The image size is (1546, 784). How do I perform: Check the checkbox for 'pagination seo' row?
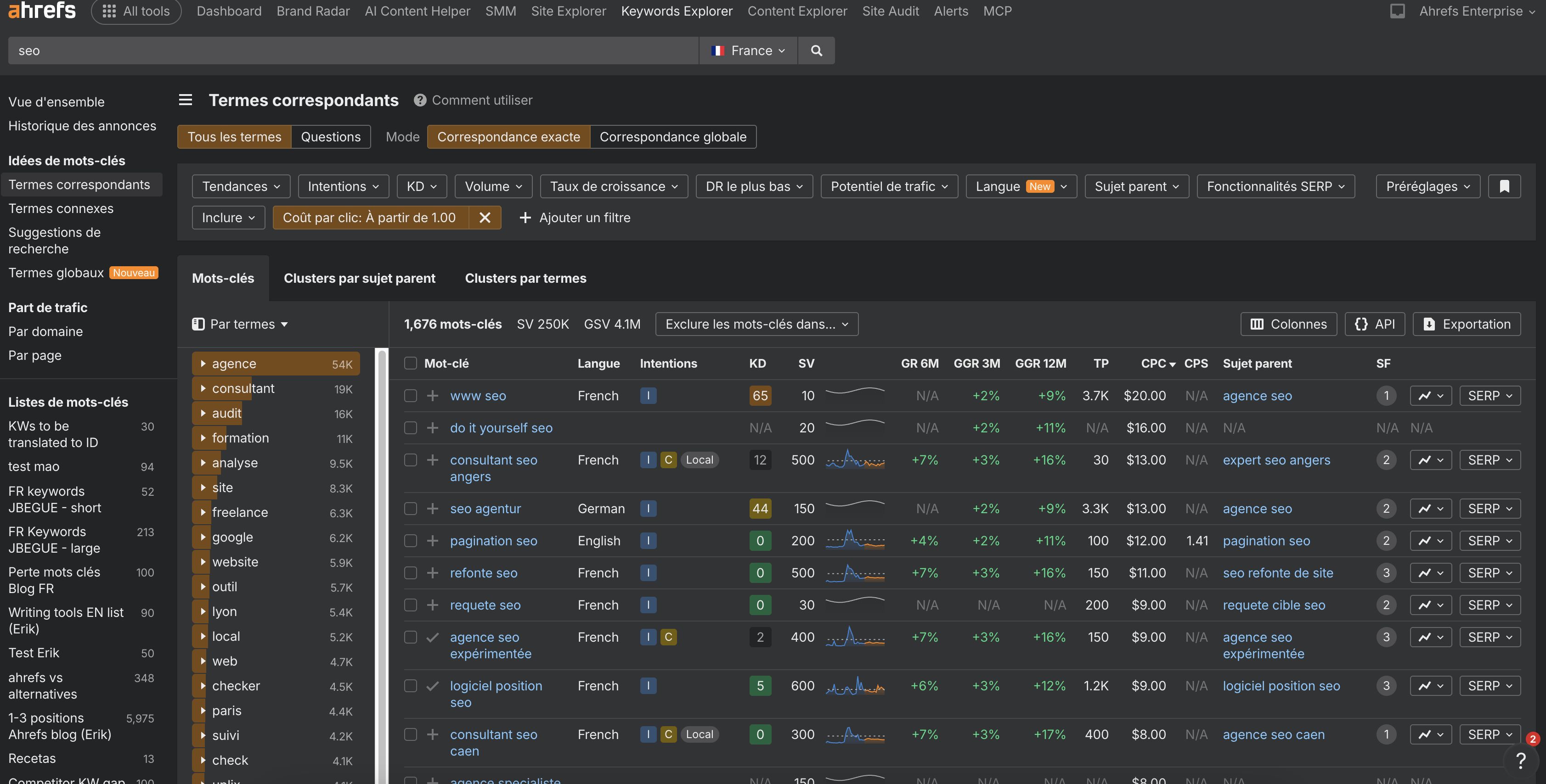coord(411,540)
